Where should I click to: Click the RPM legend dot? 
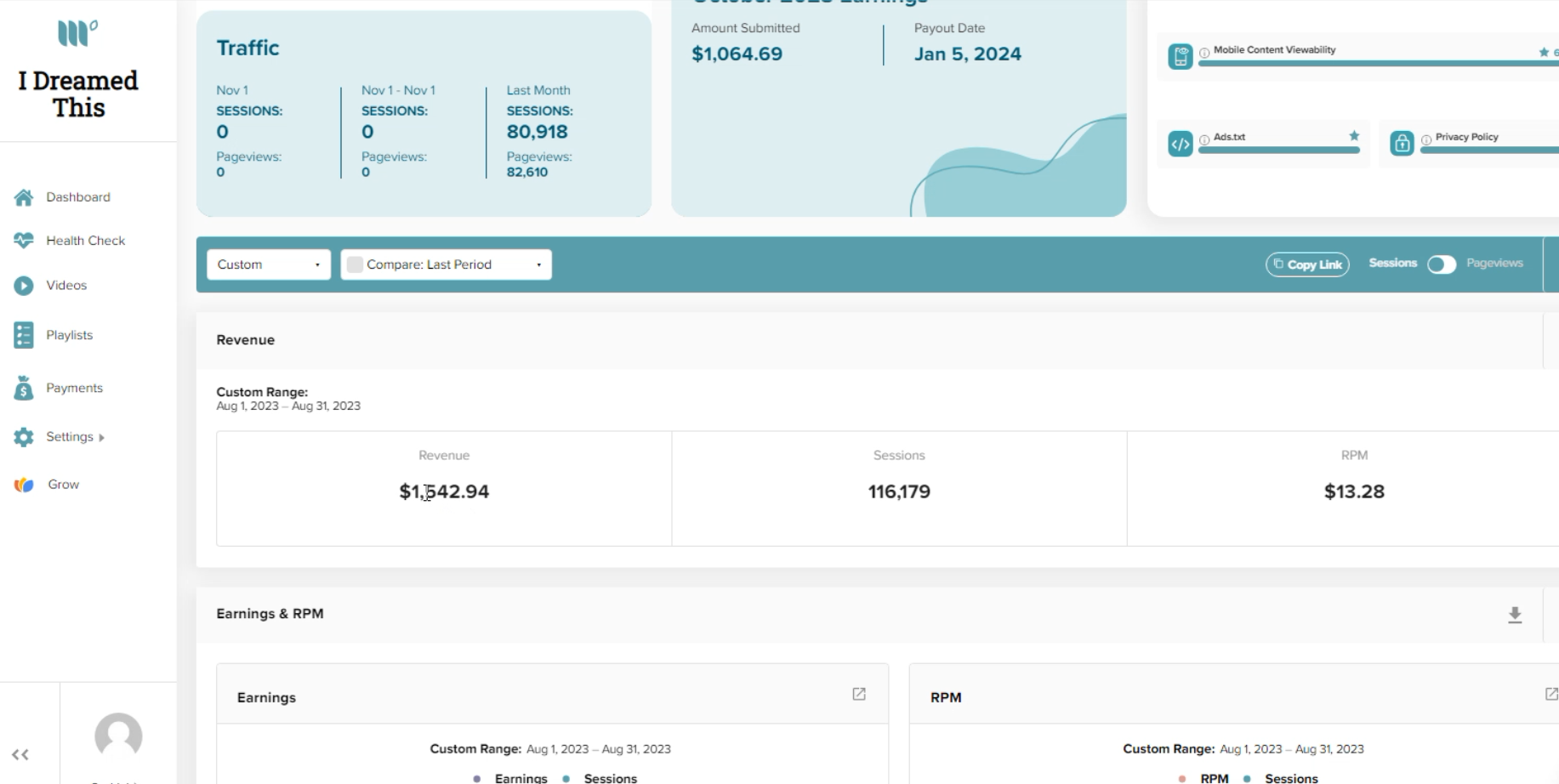tap(1182, 778)
